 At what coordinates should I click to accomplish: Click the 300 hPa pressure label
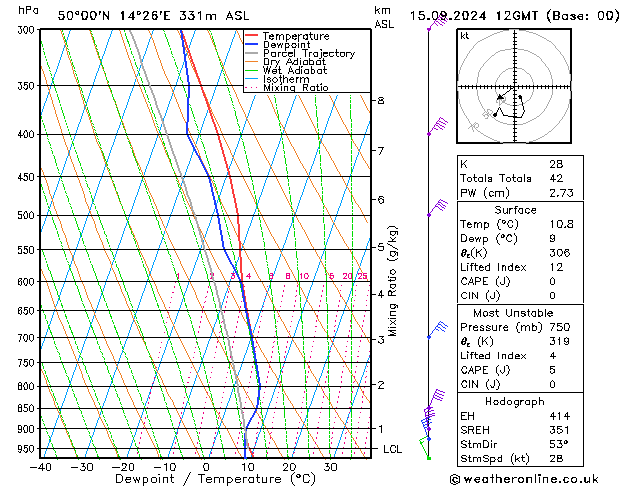[x=28, y=30]
